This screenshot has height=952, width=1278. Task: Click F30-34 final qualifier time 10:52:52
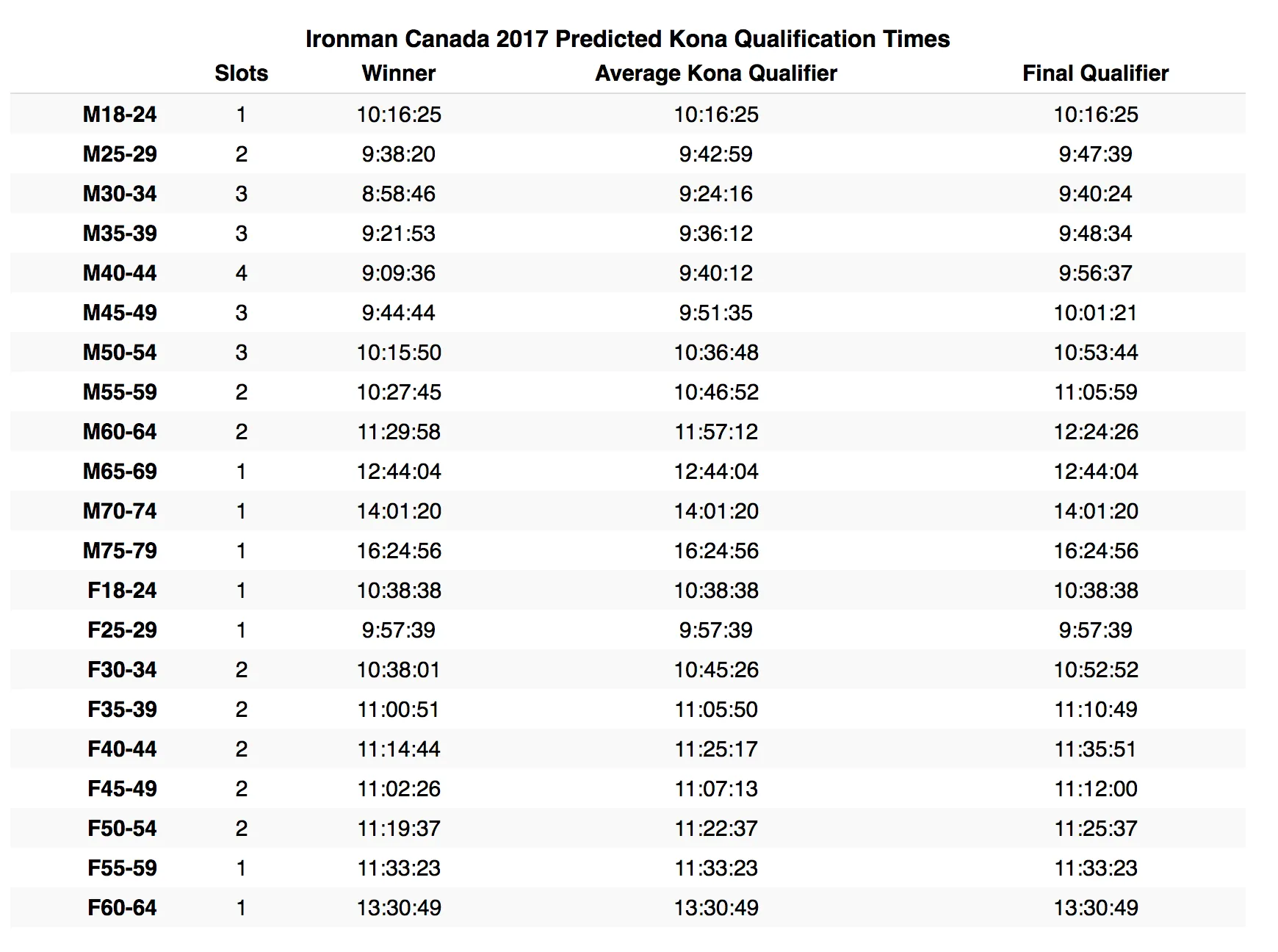pyautogui.click(x=1095, y=670)
